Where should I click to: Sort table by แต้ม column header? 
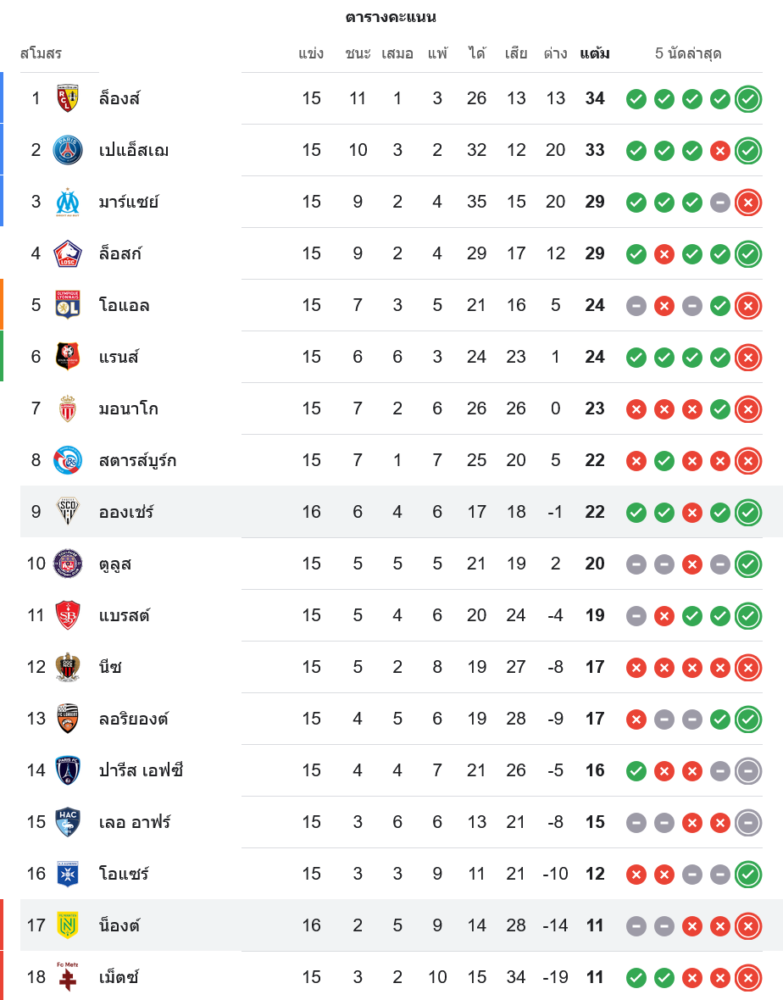(x=595, y=53)
